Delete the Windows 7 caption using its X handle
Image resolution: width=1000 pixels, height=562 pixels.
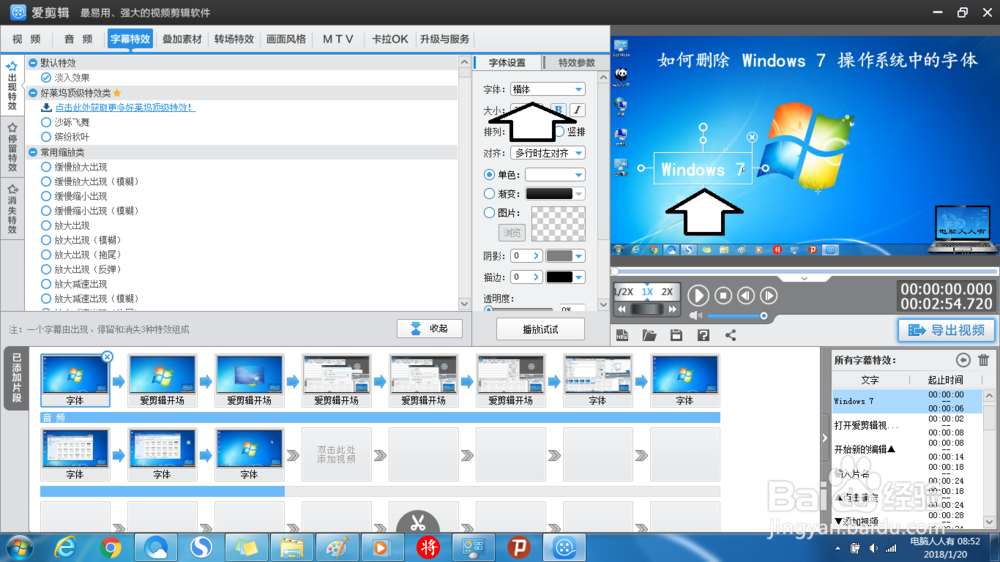752,137
